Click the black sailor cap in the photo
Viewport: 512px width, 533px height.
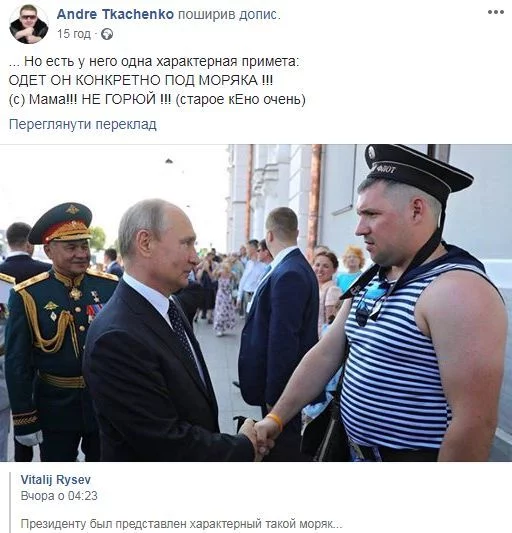[417, 170]
